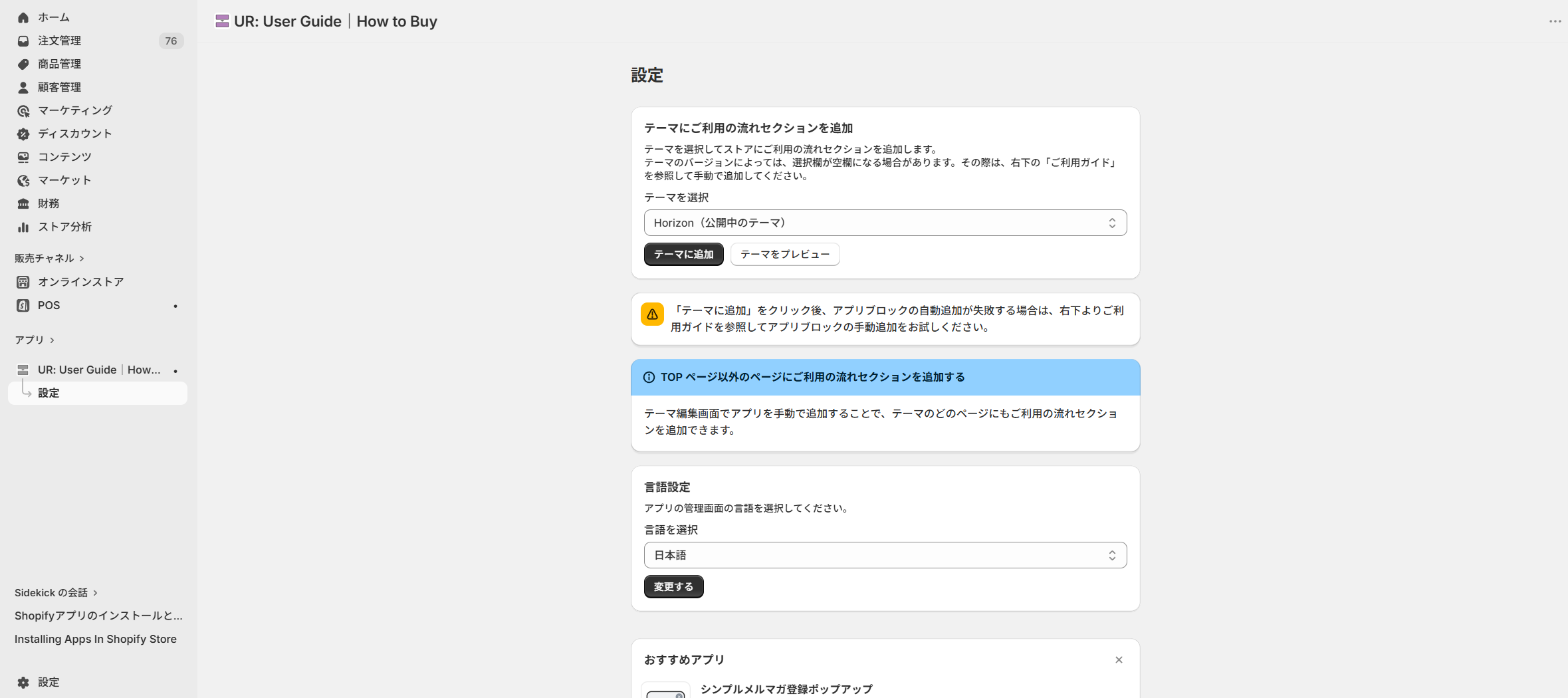Open ストア分析

tap(64, 227)
